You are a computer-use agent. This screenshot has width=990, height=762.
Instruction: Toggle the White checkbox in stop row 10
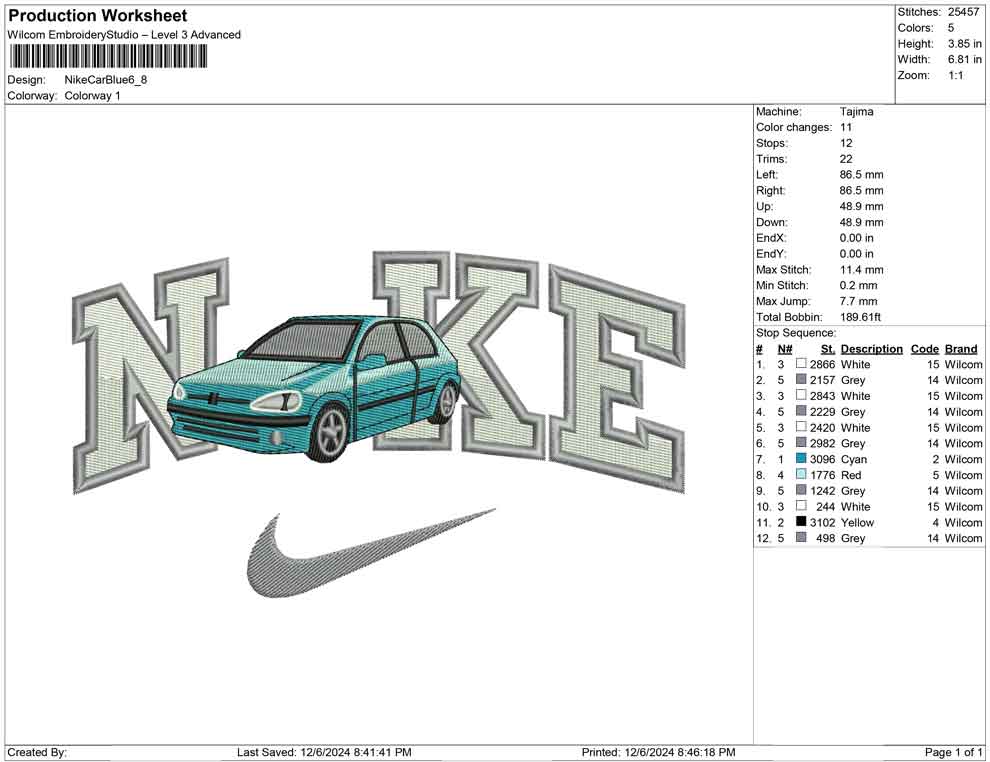pyautogui.click(x=800, y=507)
